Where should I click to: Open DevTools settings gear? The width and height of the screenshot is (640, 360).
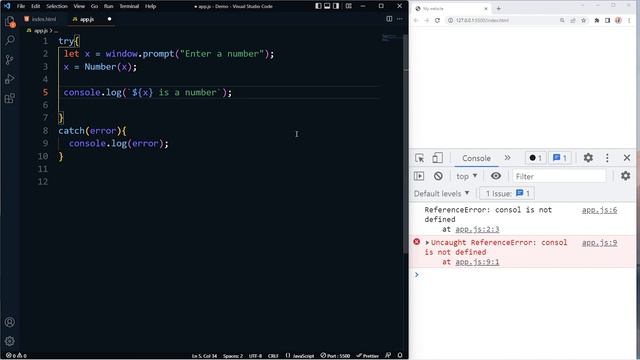pos(588,158)
